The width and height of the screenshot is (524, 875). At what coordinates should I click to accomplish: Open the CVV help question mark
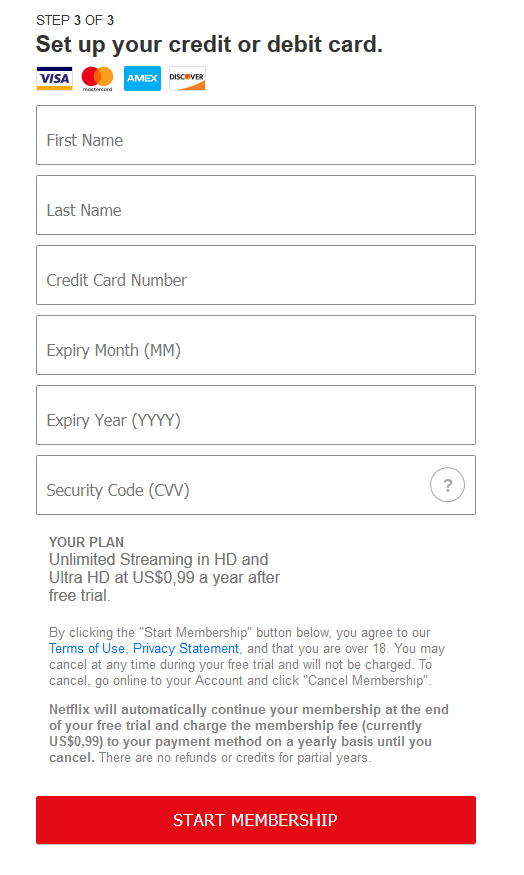[447, 485]
